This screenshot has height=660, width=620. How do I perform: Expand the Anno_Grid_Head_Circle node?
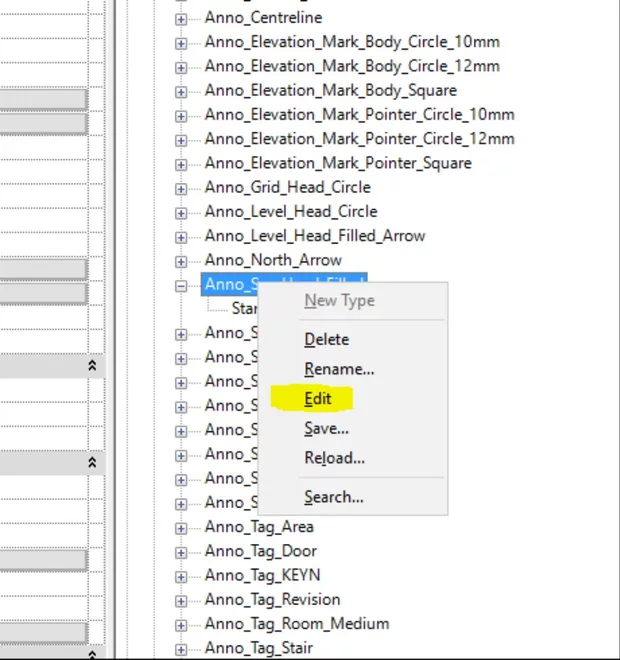coord(181,188)
